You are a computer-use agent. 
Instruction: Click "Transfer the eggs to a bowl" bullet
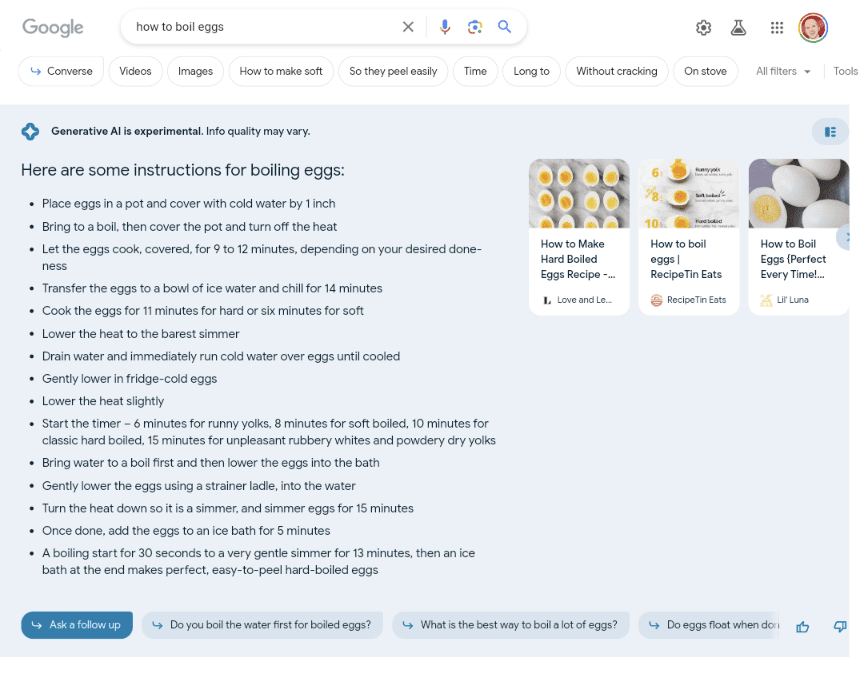(212, 289)
